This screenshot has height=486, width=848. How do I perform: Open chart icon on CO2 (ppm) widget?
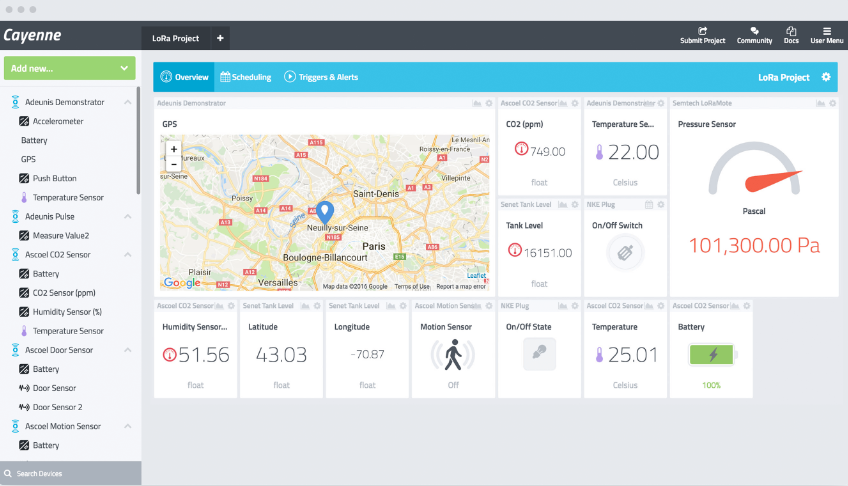click(x=563, y=103)
